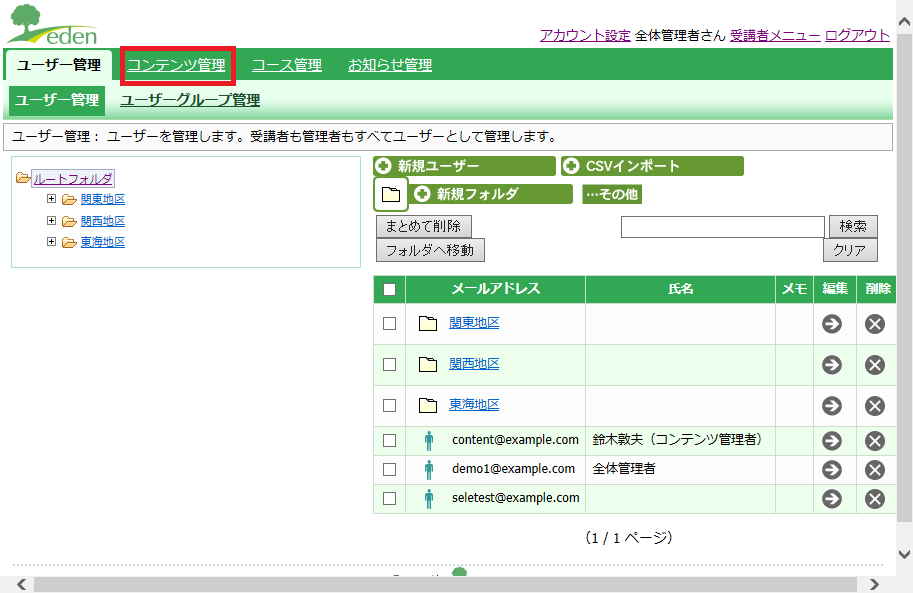Click the user search input field
The height and width of the screenshot is (593, 913).
pos(723,227)
